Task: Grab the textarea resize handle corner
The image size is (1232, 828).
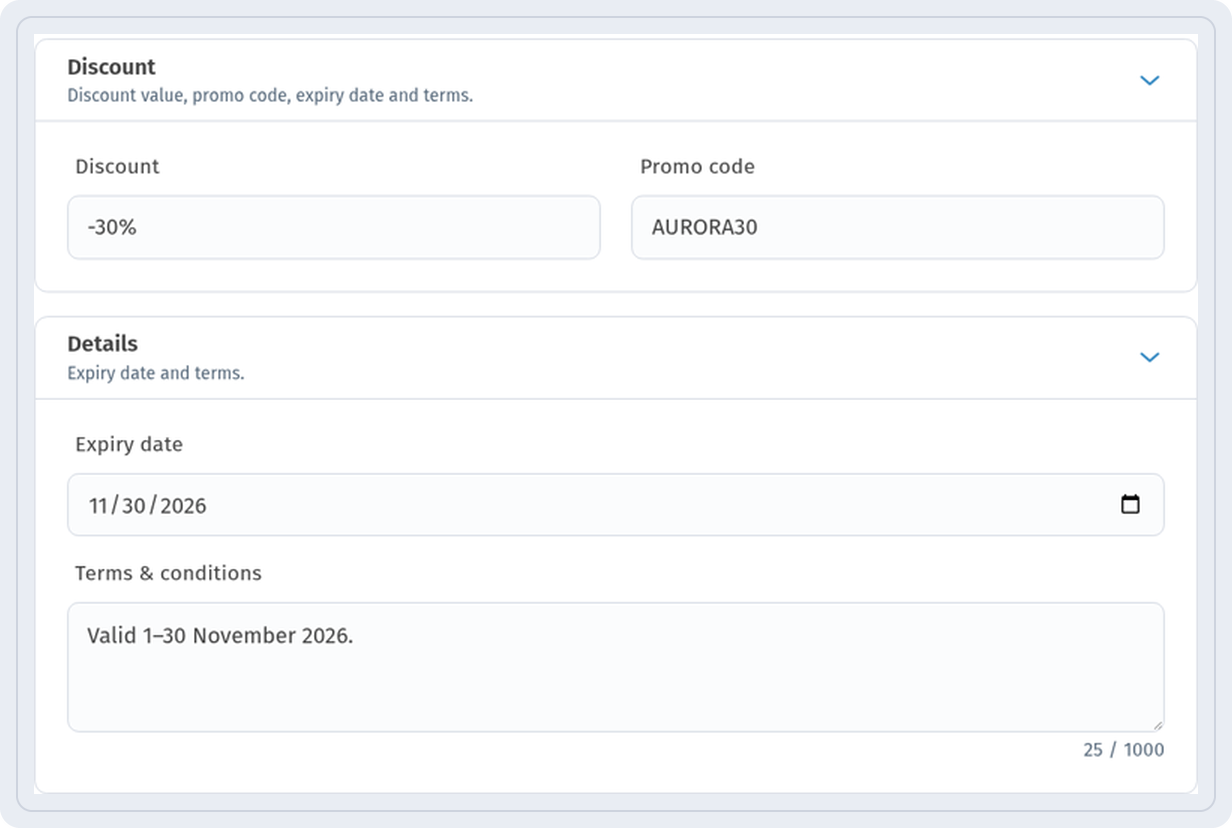Action: pyautogui.click(x=1158, y=725)
